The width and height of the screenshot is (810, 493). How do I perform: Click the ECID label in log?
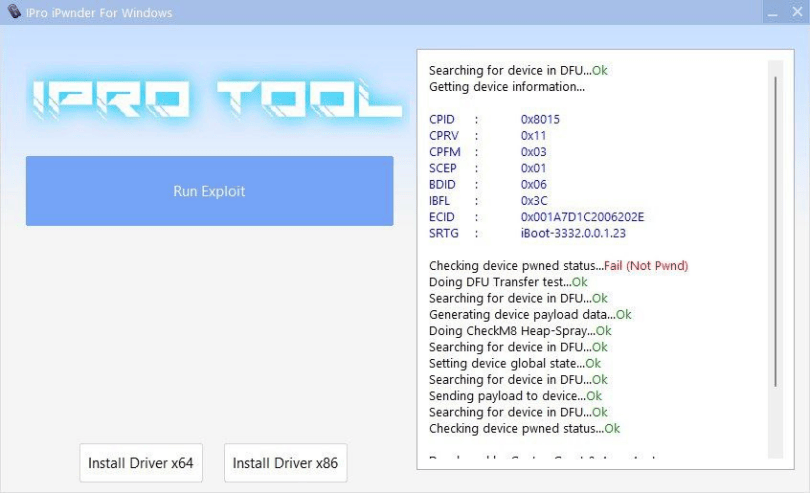(442, 217)
